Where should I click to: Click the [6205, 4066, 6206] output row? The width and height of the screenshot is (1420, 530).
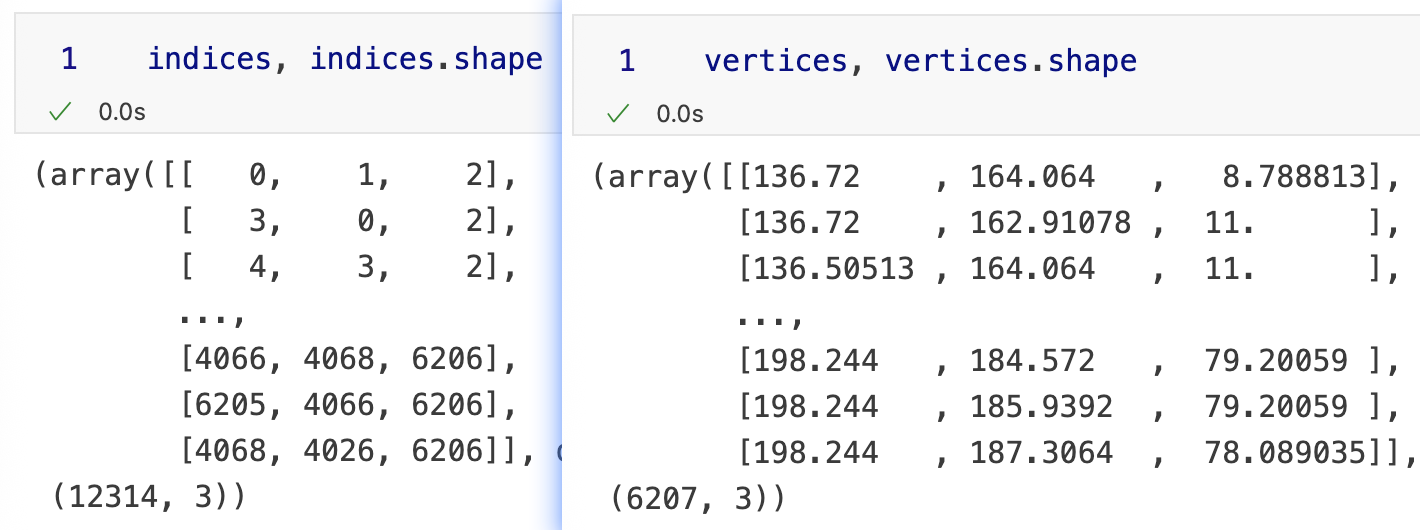pos(348,407)
